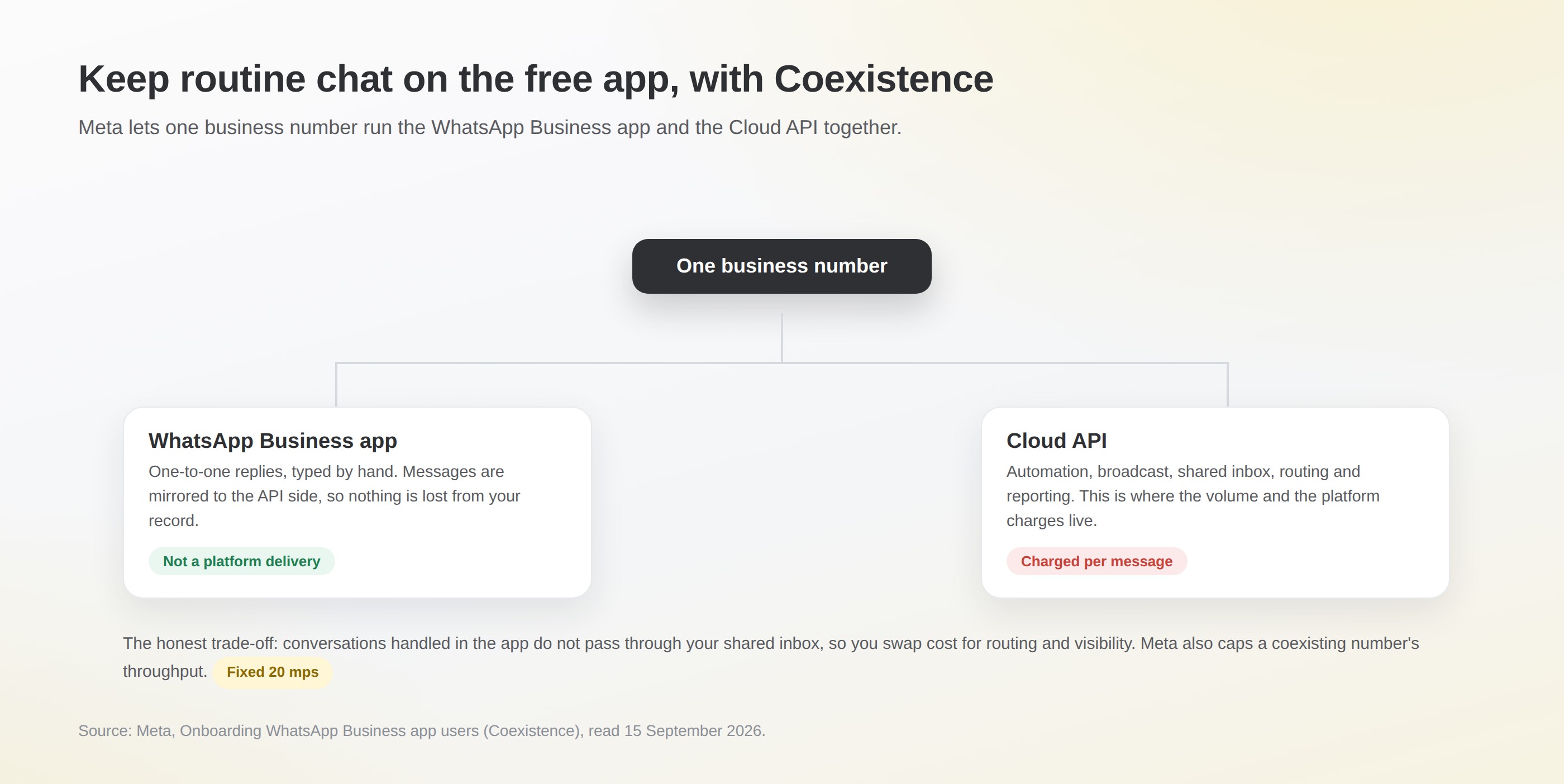Select the 'Not a platform delivery' badge
Image resolution: width=1564 pixels, height=784 pixels.
(x=242, y=561)
